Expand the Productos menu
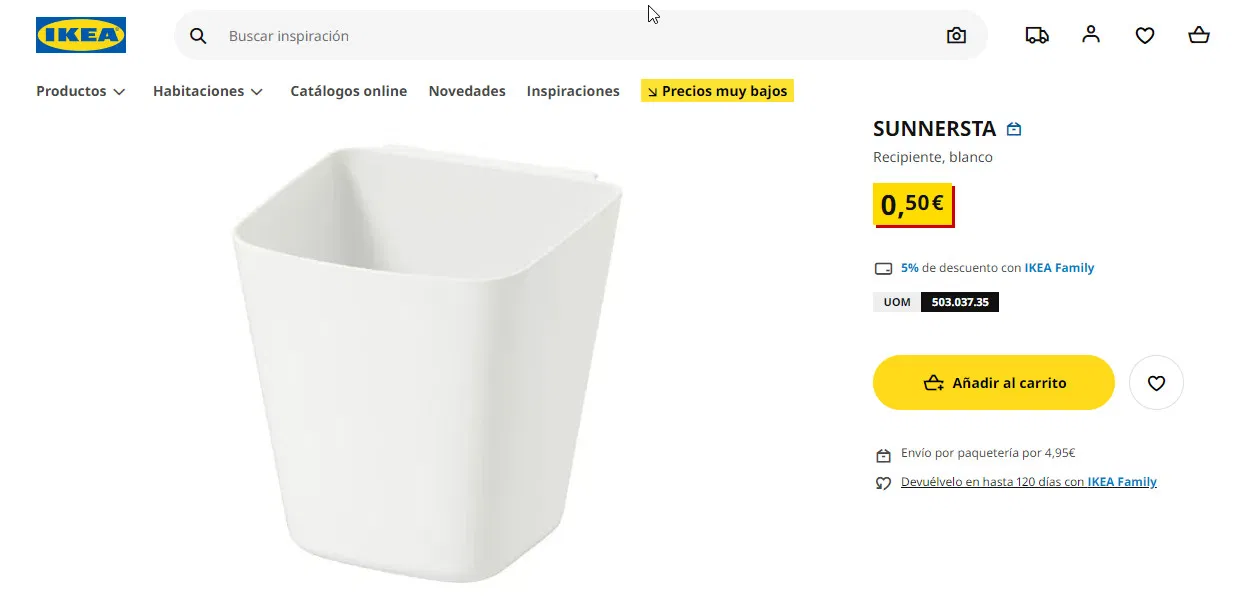 coord(80,91)
